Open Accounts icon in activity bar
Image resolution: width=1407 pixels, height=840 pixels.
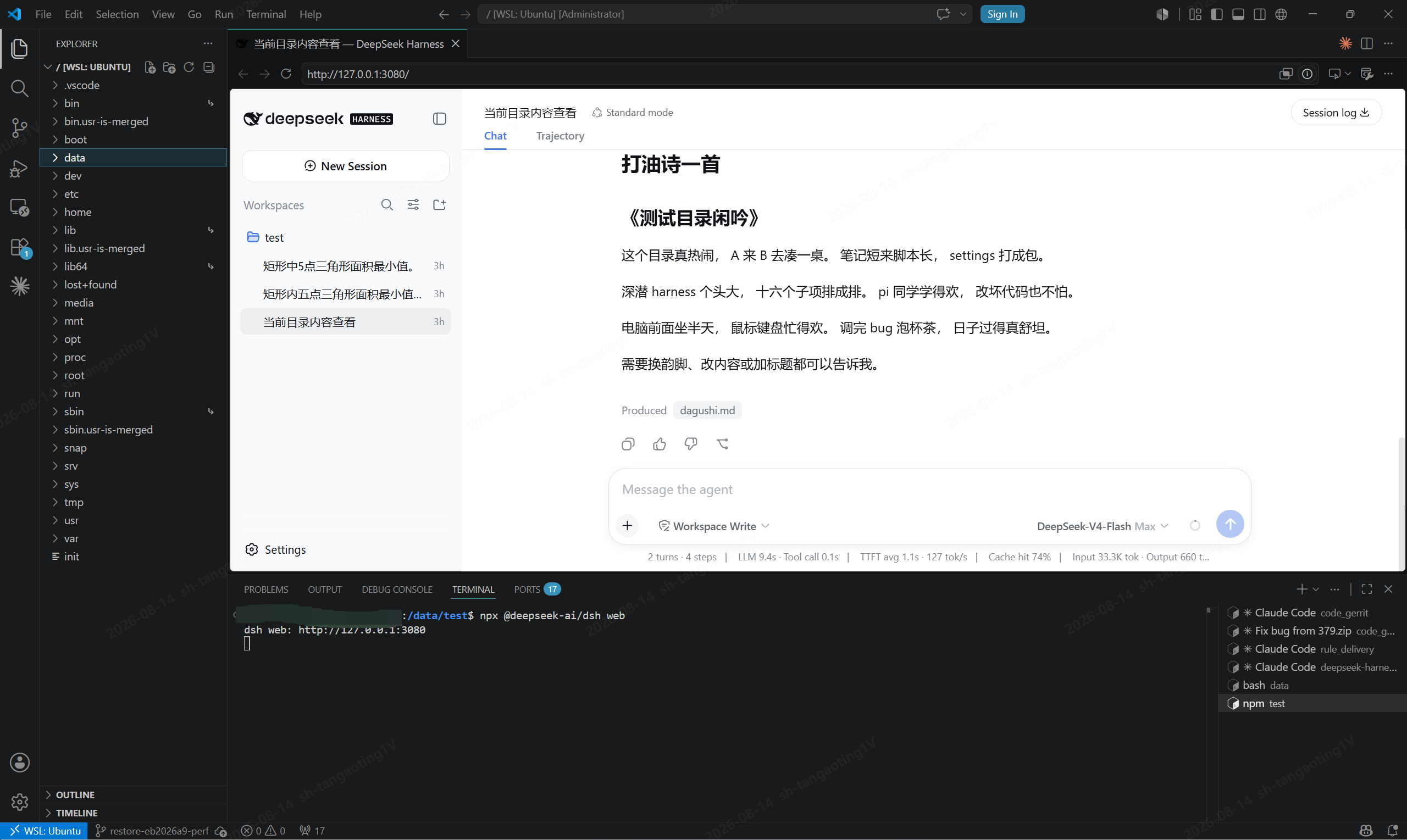click(x=19, y=763)
